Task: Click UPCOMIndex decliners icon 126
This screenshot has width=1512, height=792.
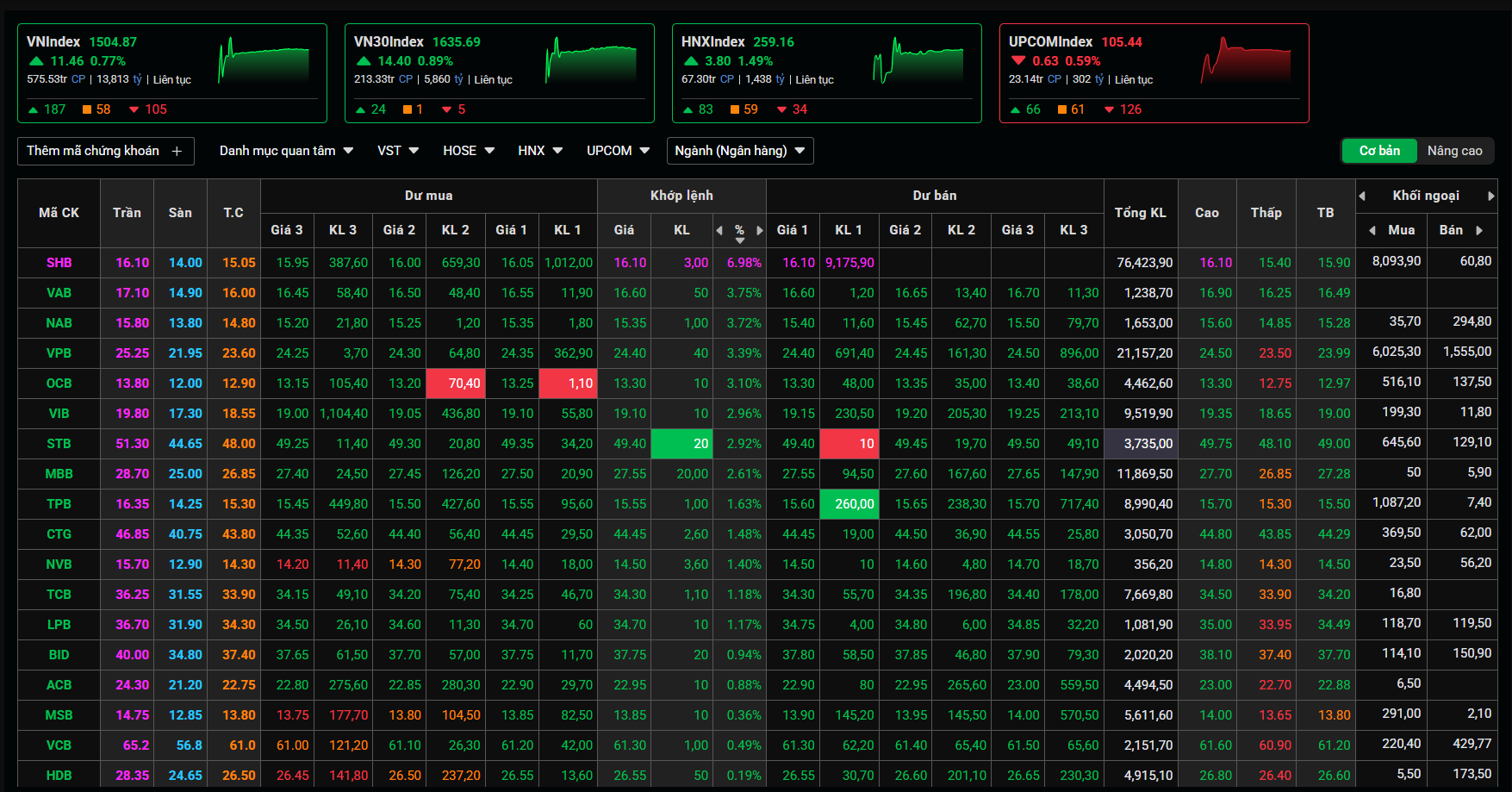Action: coord(1110,109)
